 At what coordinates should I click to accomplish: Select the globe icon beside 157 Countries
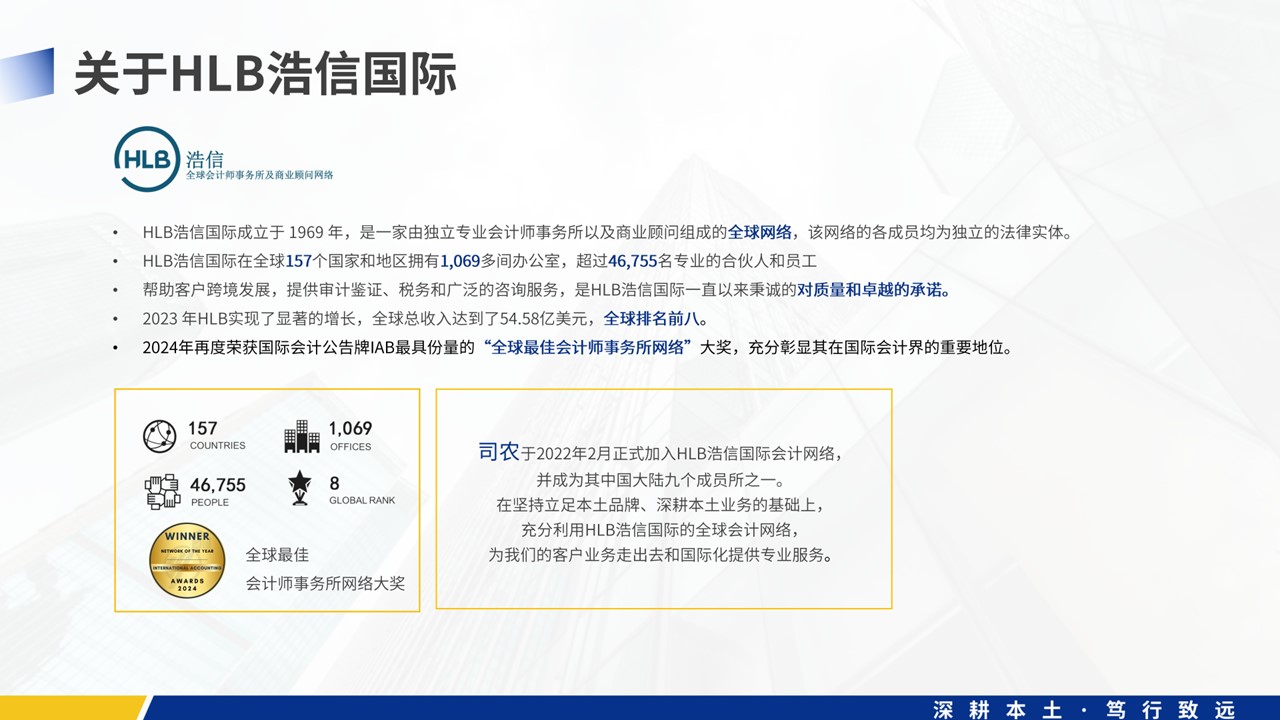[159, 436]
